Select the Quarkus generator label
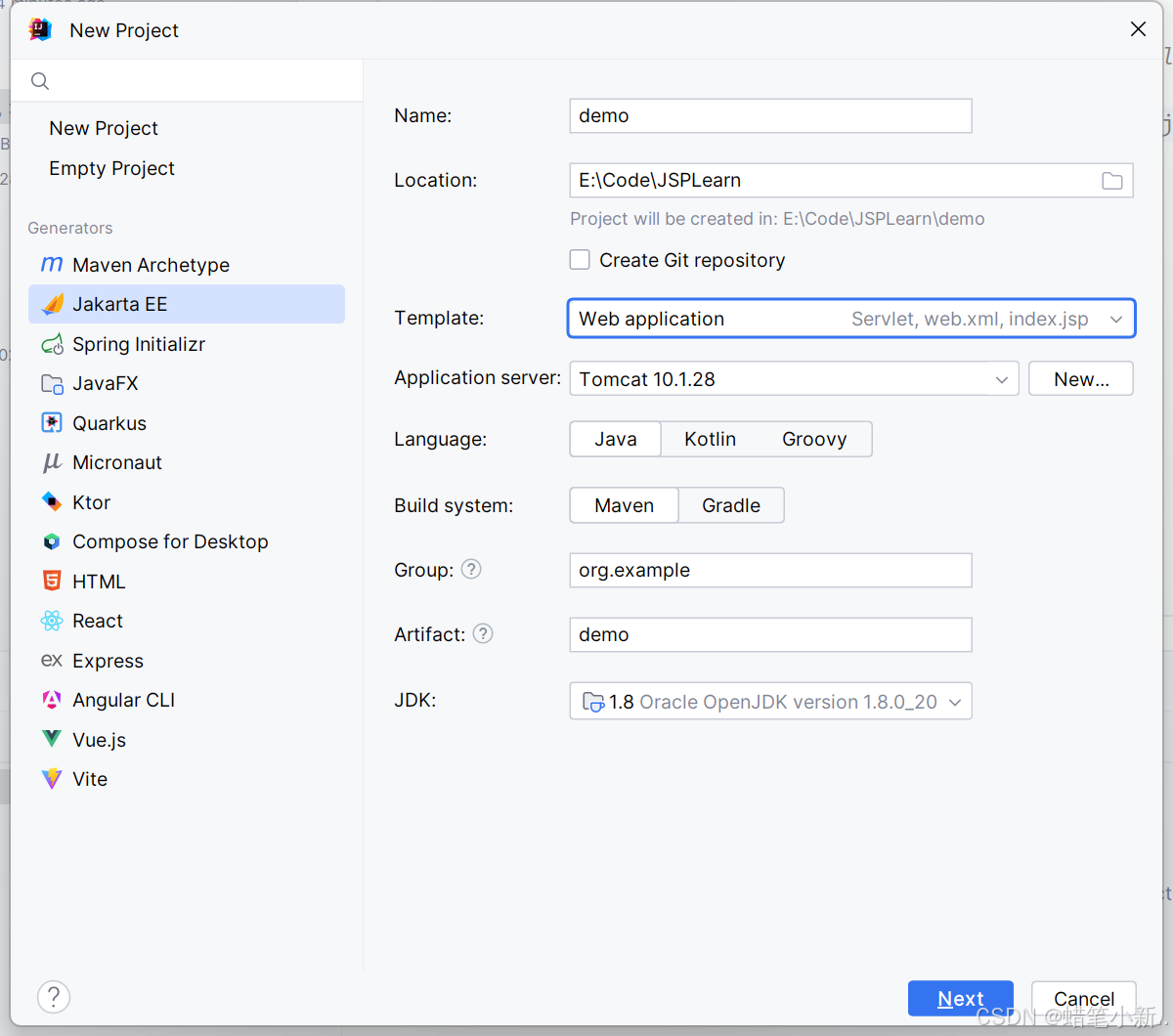 [109, 423]
